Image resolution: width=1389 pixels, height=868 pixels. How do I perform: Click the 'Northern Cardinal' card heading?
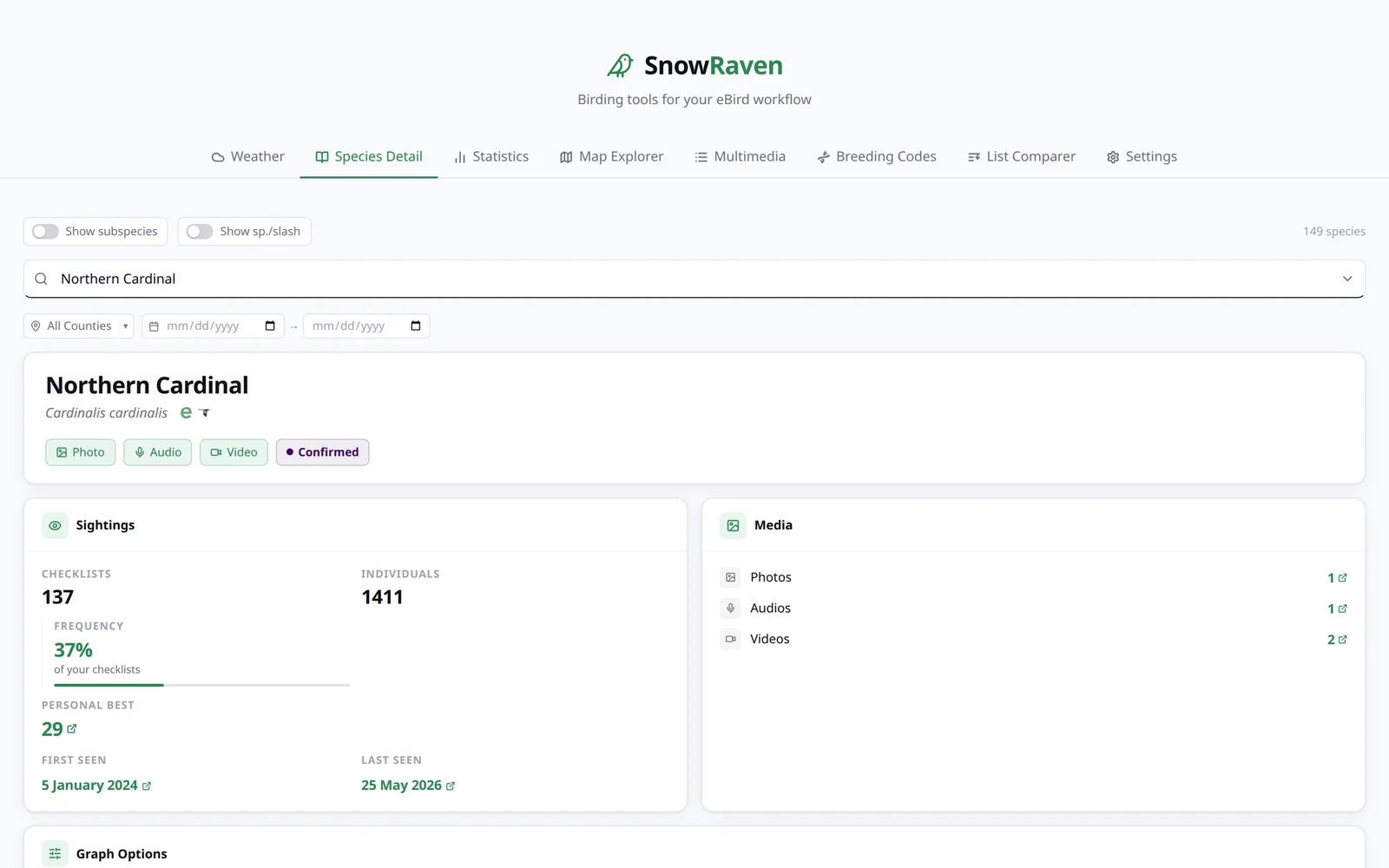pyautogui.click(x=148, y=385)
